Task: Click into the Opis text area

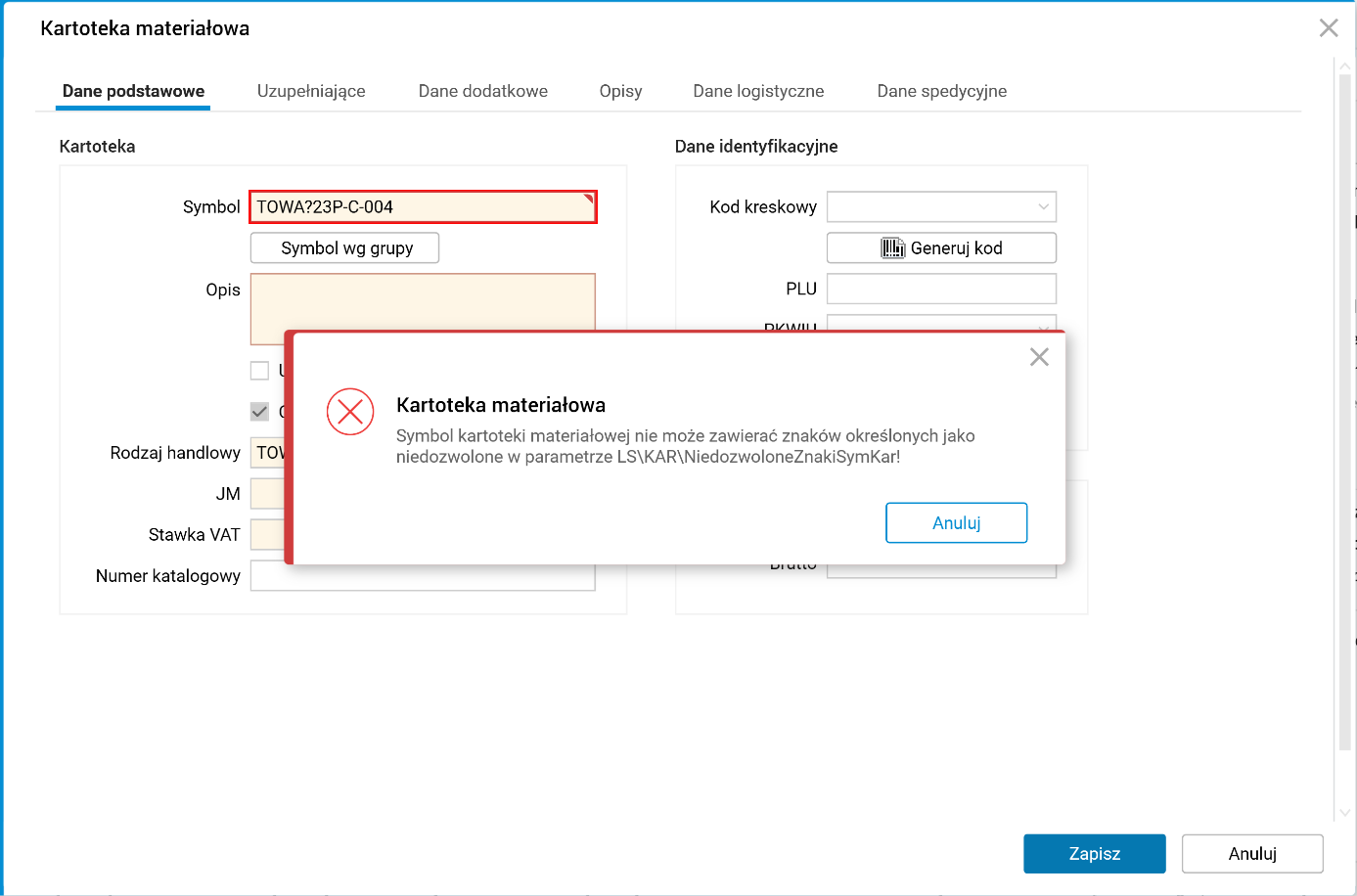Action: point(423,301)
